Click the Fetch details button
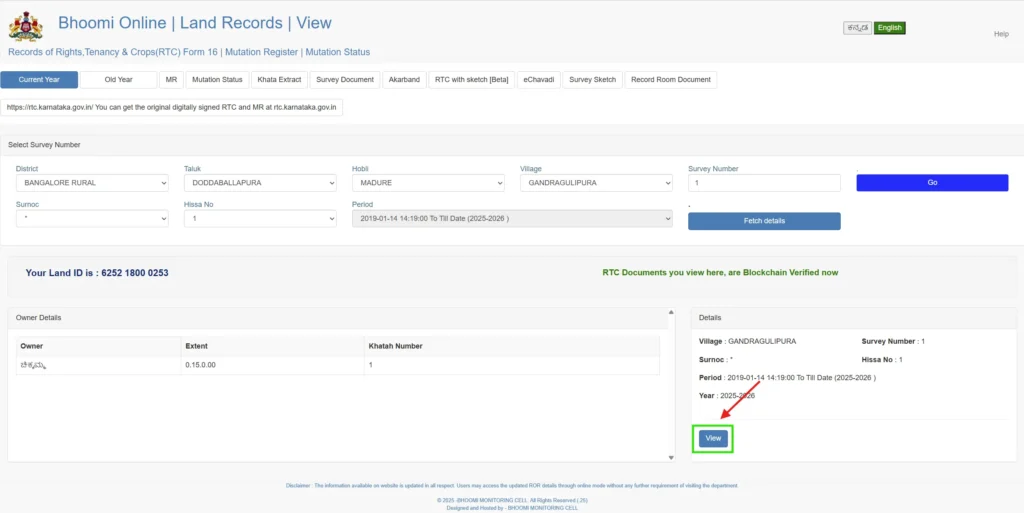1024x513 pixels. coord(764,221)
